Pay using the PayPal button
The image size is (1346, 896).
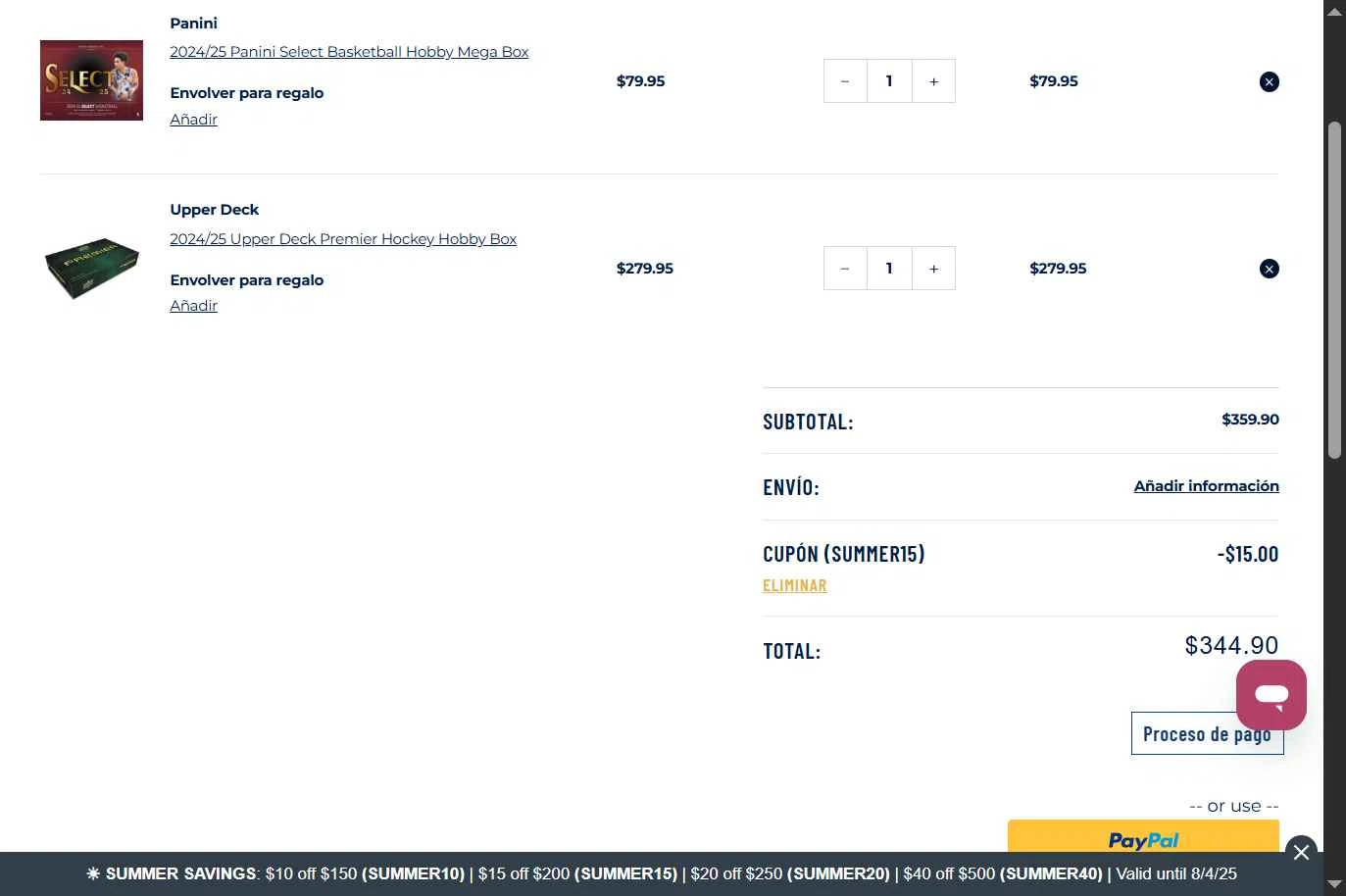[x=1143, y=836]
